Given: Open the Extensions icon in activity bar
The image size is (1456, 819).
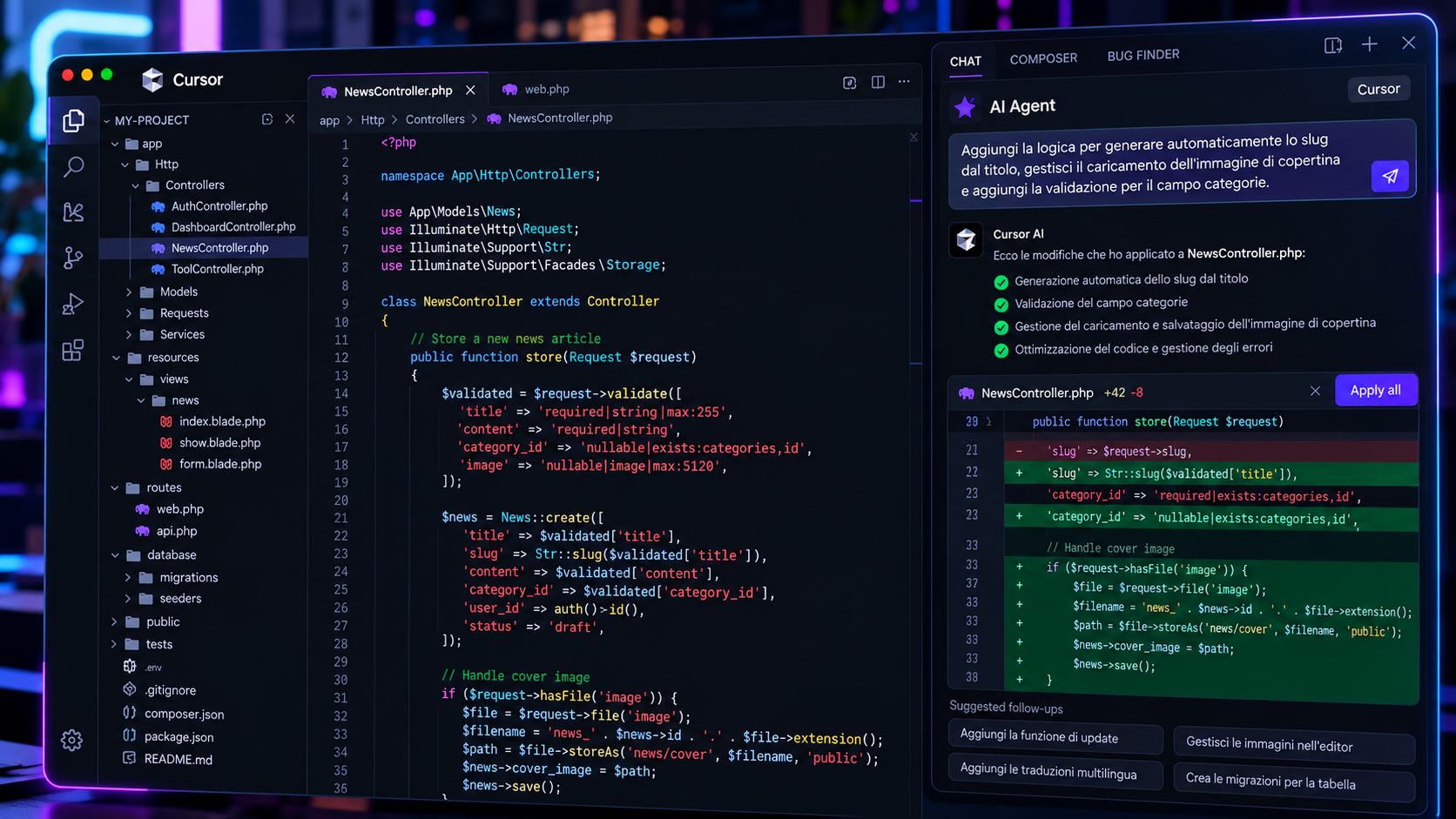Looking at the screenshot, I should (73, 351).
